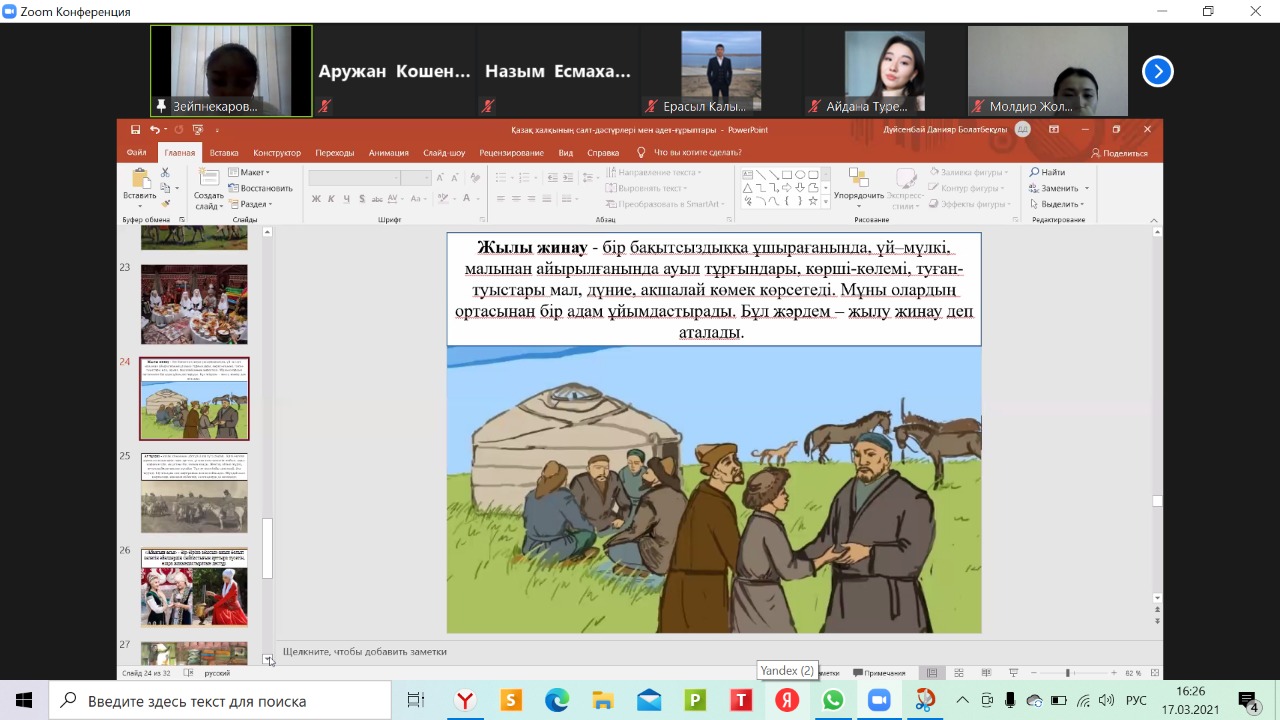Select the star shape in shapes gallery
Screen dimensions: 1280x720
tap(812, 201)
